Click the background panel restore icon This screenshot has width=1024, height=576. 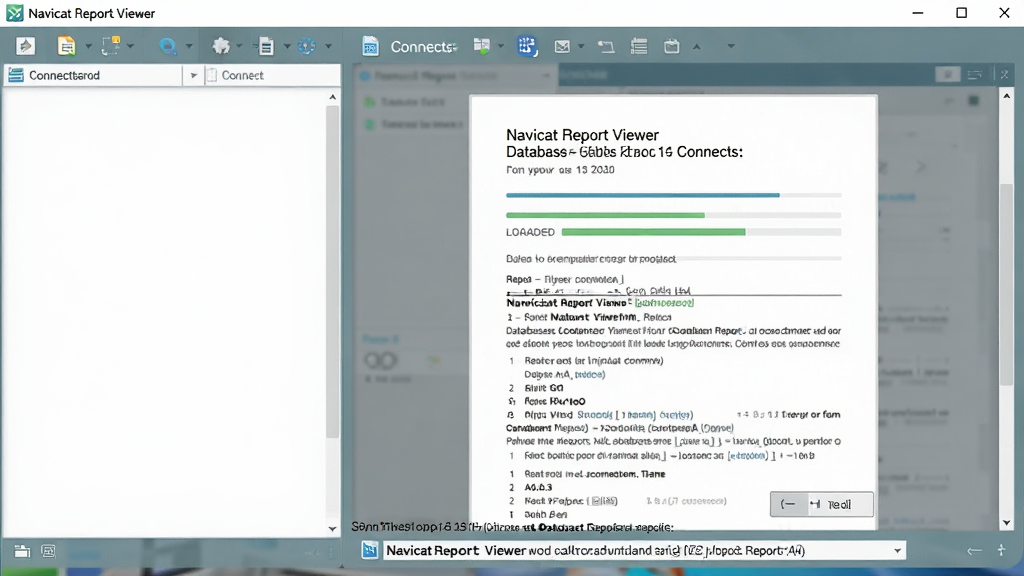974,75
